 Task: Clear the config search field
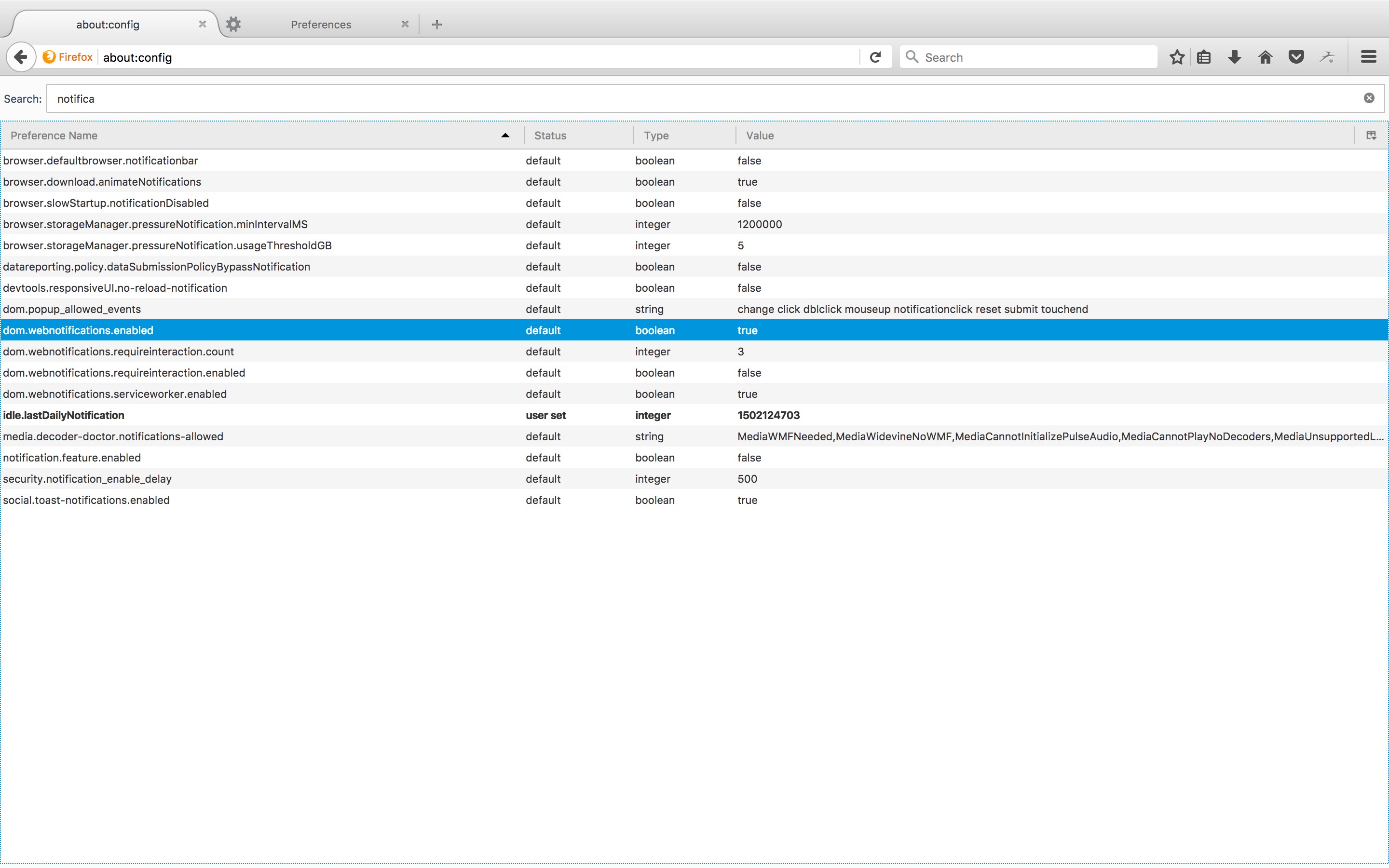tap(1369, 98)
